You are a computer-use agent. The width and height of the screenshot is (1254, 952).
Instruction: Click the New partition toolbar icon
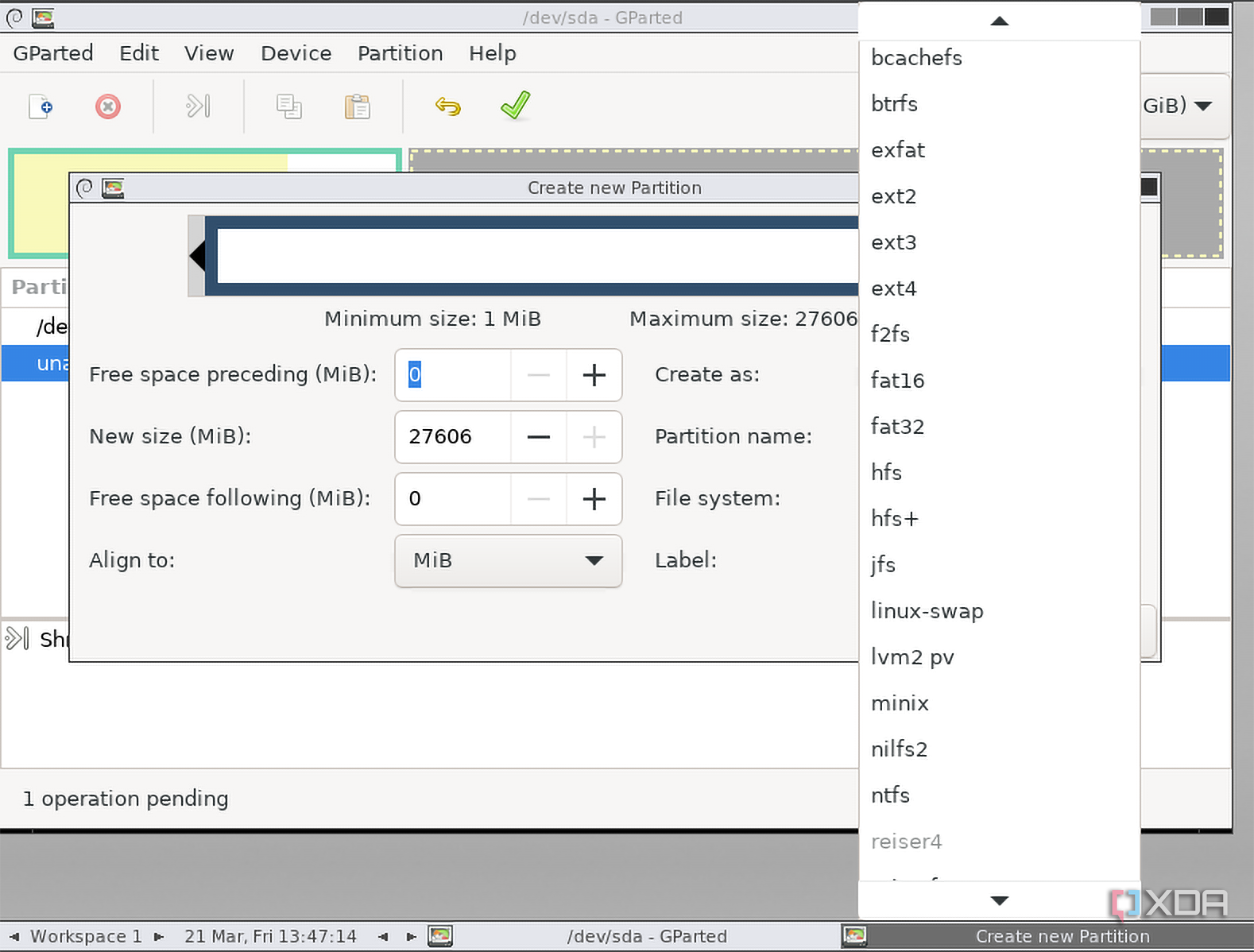pos(41,106)
